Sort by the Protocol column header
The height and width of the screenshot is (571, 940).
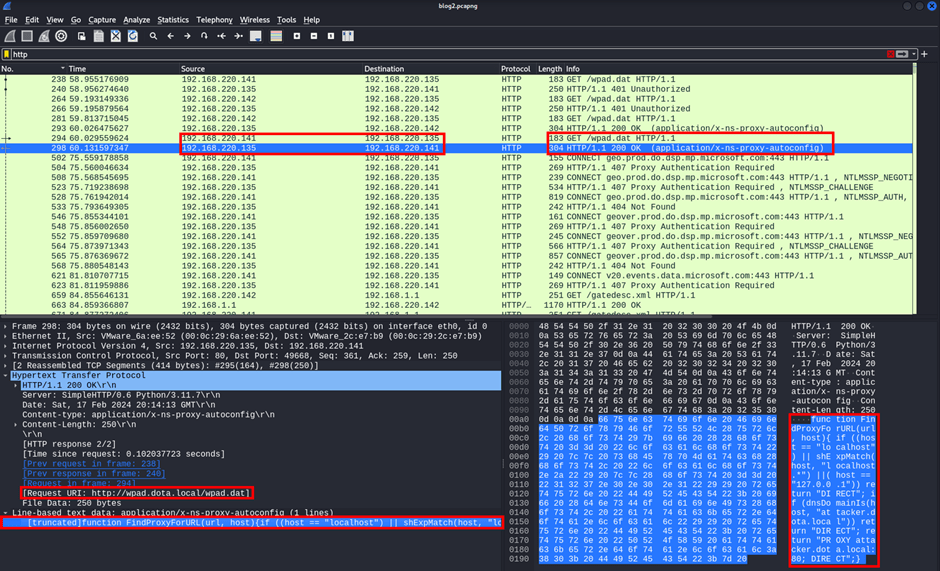point(517,69)
